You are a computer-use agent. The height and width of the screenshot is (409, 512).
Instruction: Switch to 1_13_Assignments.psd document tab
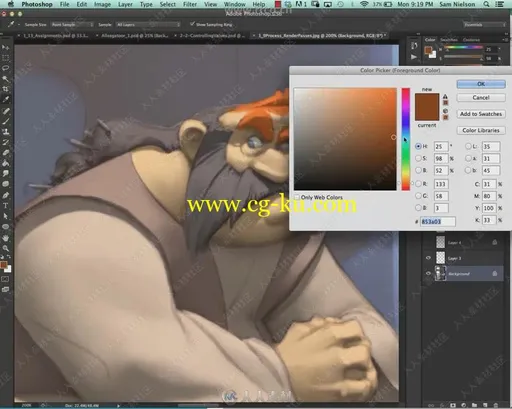click(55, 35)
